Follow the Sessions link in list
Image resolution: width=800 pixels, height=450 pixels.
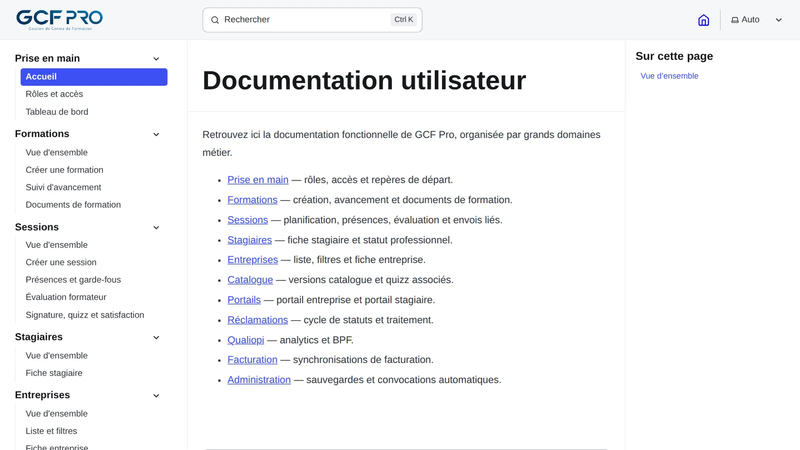[247, 220]
